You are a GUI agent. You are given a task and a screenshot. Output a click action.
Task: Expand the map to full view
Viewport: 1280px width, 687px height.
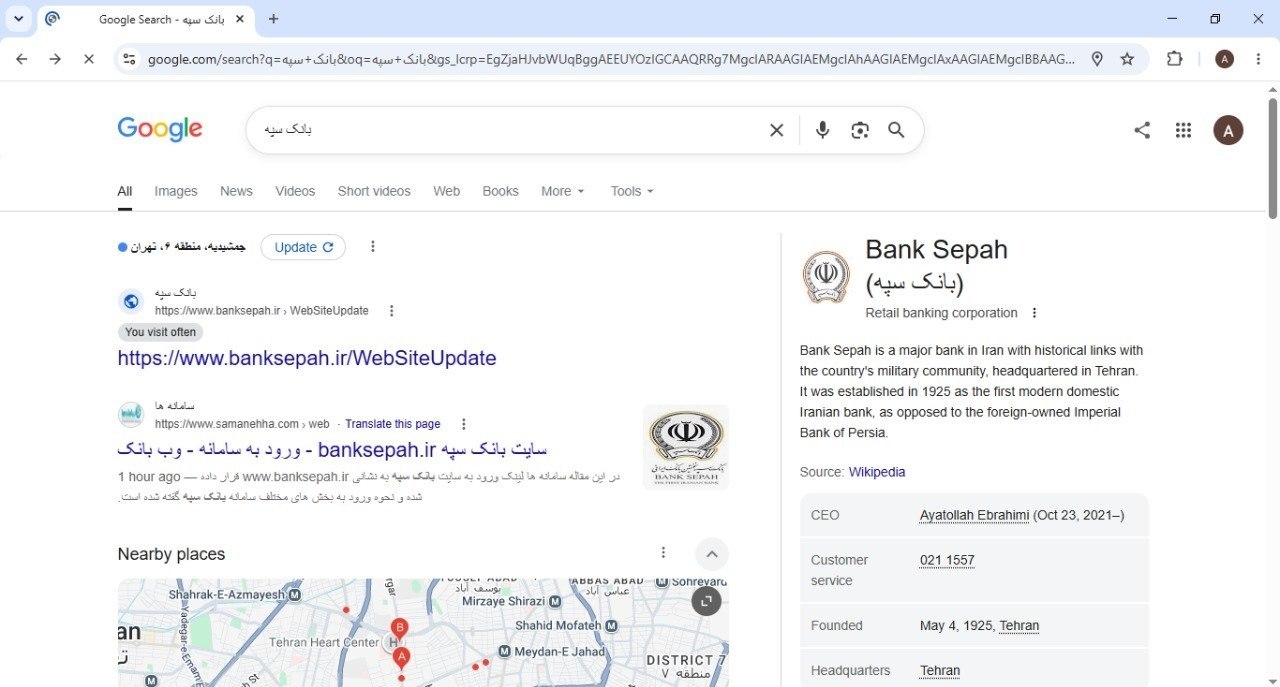(706, 600)
